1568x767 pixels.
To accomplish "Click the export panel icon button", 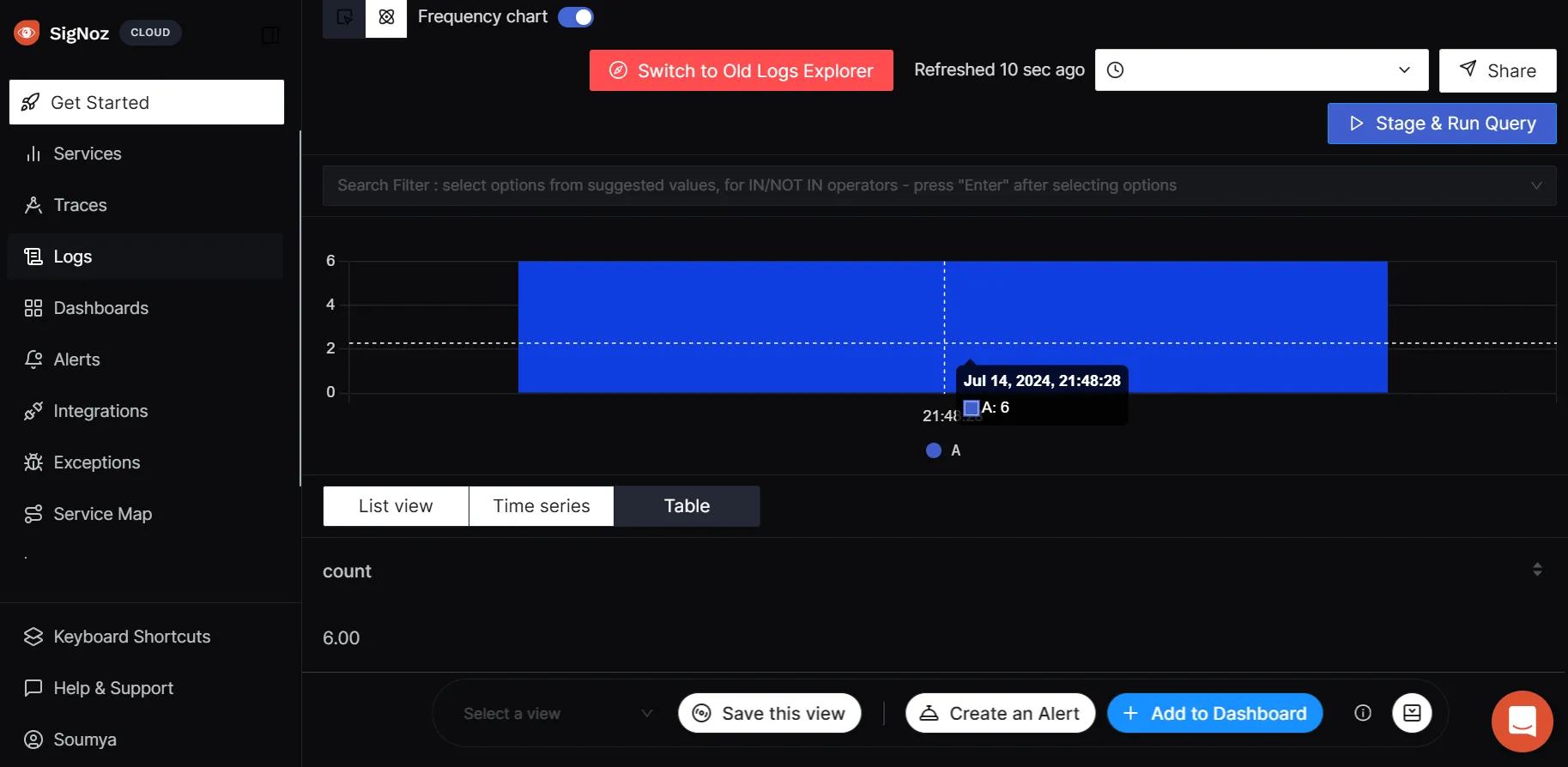I will point(1412,713).
